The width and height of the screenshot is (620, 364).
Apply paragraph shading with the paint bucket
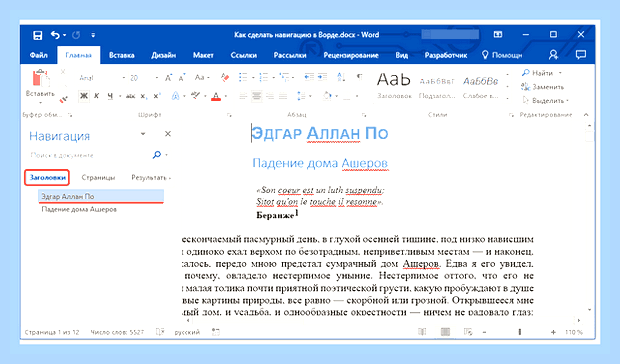[x=327, y=96]
